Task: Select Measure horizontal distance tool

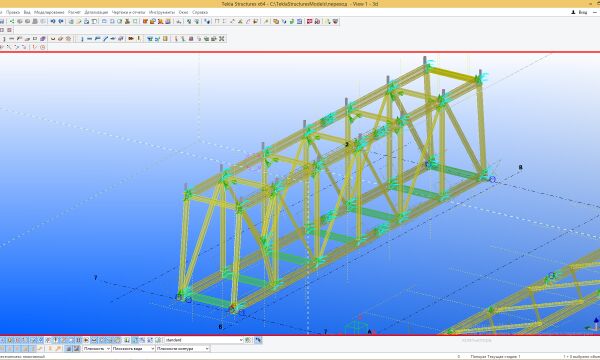Action: pyautogui.click(x=217, y=21)
